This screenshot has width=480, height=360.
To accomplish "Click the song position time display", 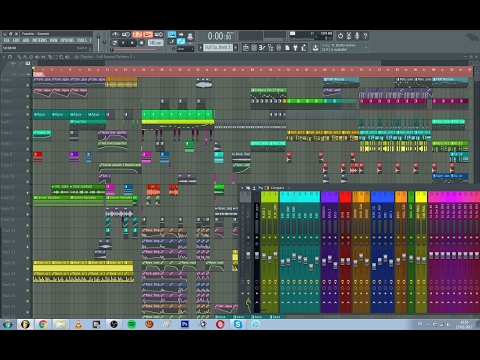I will click(219, 36).
